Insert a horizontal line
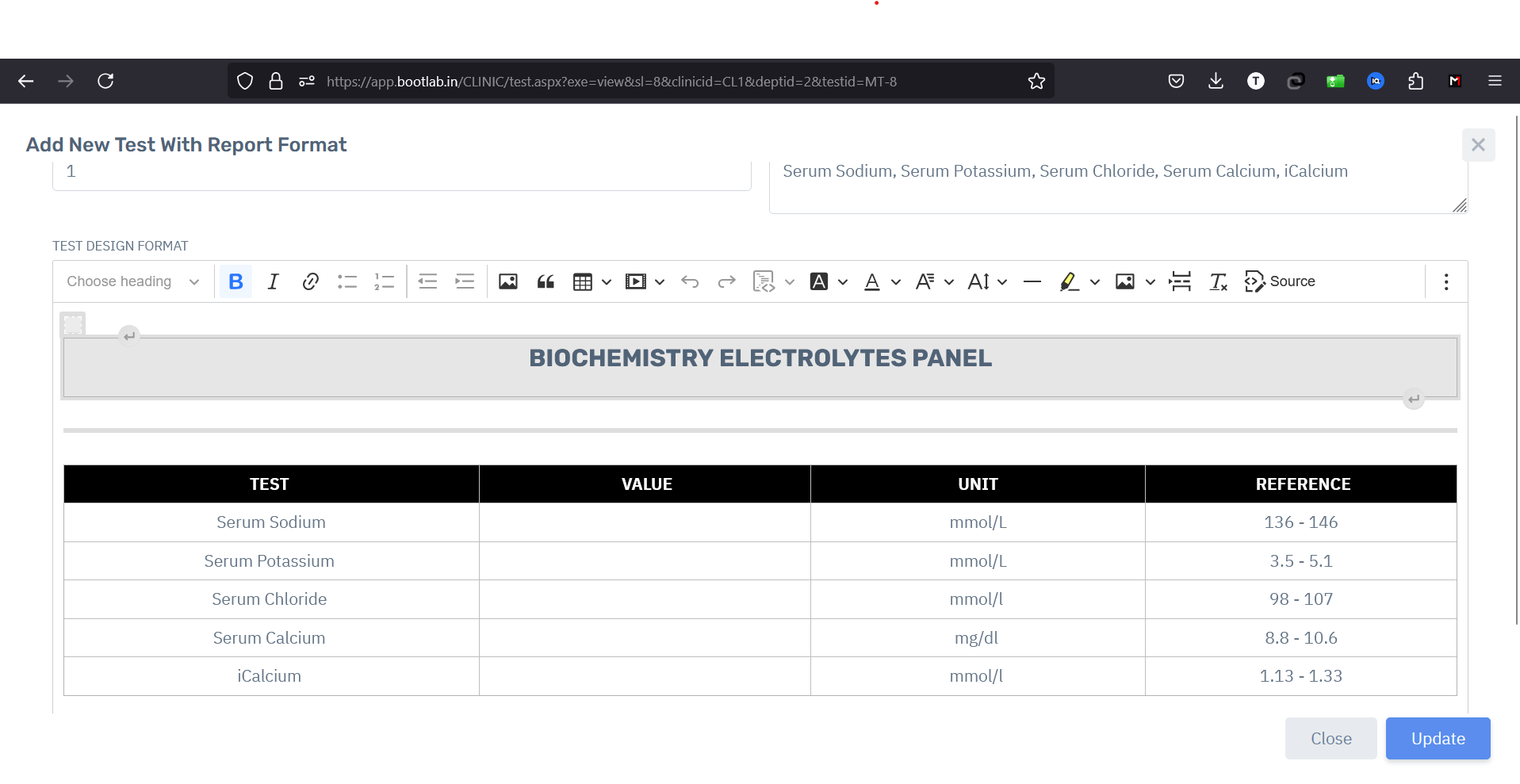Viewport: 1520px width, 784px height. (x=1032, y=281)
